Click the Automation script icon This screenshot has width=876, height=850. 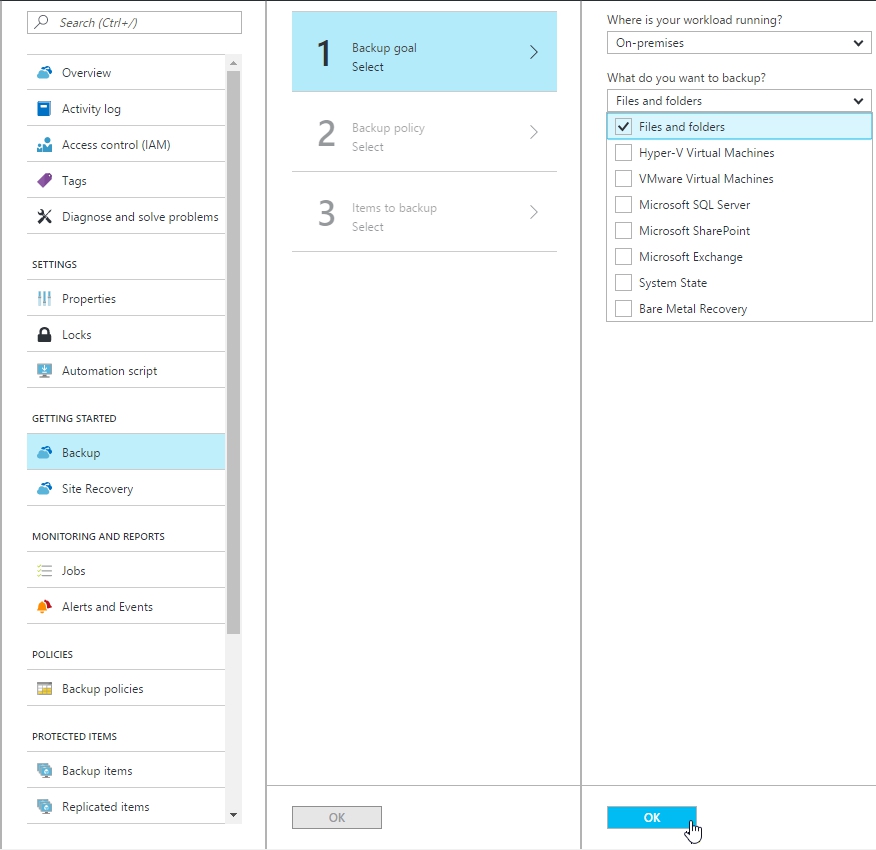(x=44, y=371)
